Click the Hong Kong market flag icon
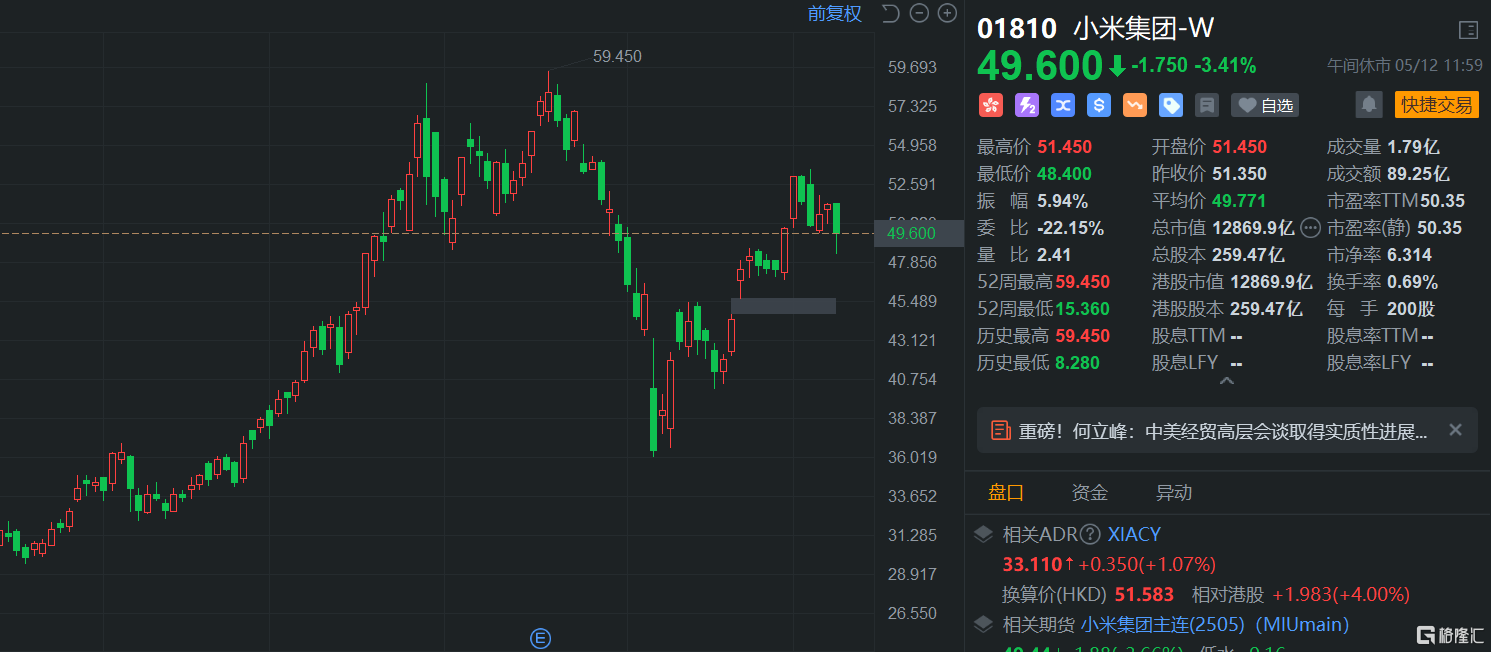 coord(990,105)
